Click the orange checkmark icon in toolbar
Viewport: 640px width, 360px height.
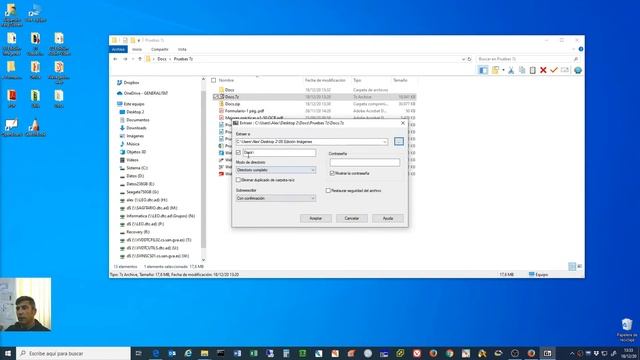pyautogui.click(x=554, y=70)
